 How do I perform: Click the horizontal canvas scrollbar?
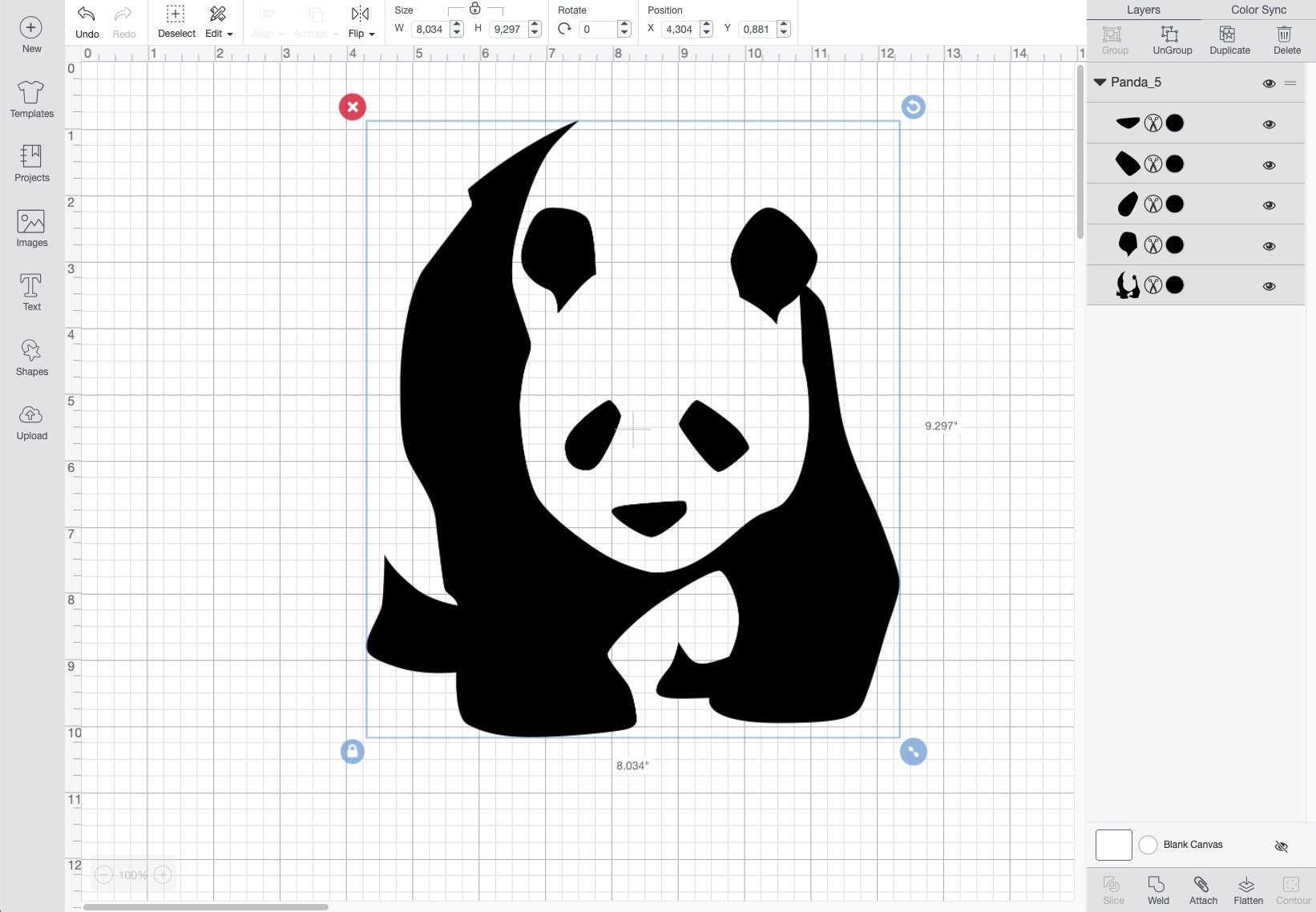tap(205, 907)
